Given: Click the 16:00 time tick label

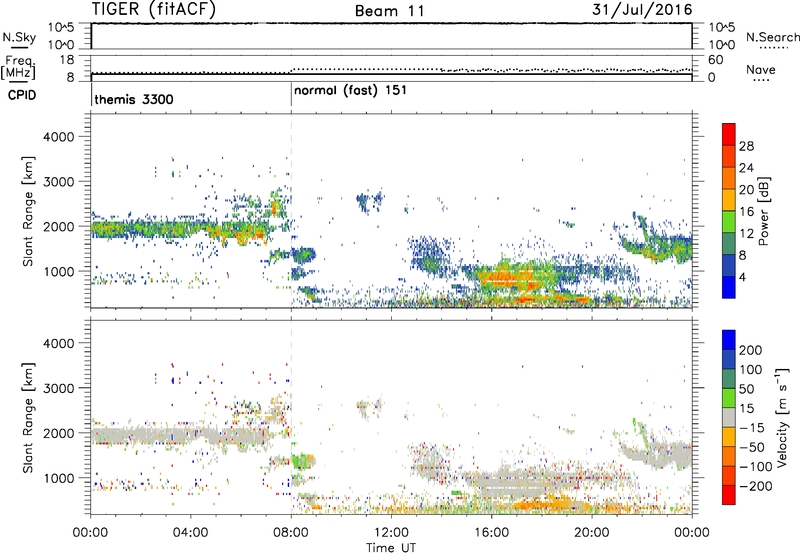Looking at the screenshot, I should tap(491, 533).
